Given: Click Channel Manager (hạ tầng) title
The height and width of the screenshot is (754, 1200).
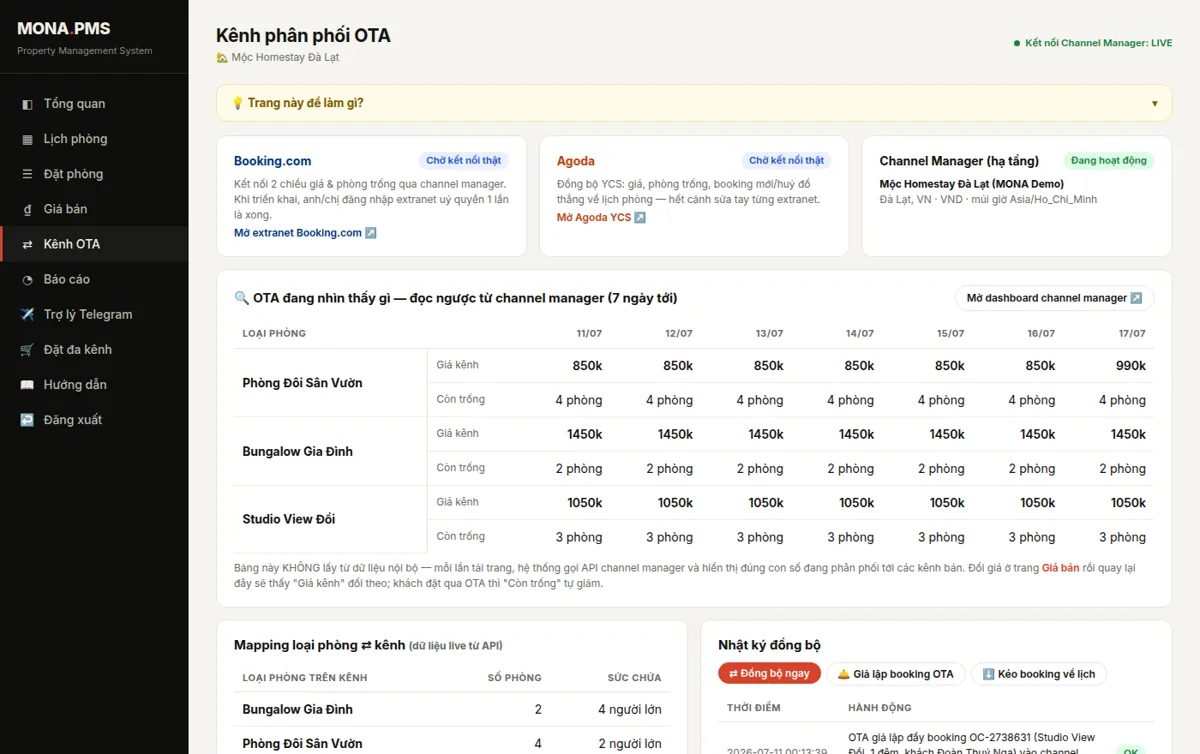Looking at the screenshot, I should (959, 161).
